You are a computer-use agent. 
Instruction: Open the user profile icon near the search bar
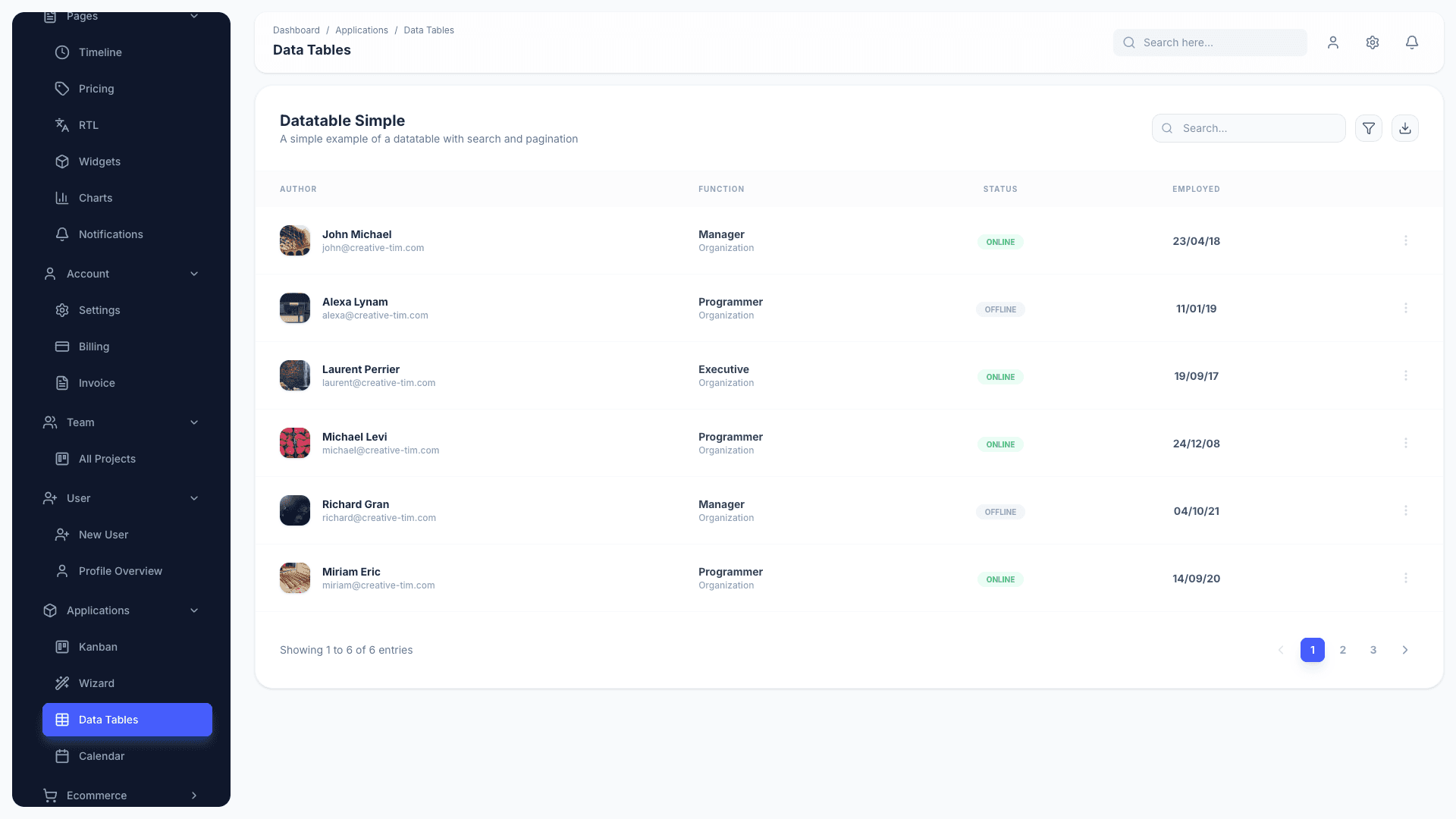click(x=1333, y=42)
